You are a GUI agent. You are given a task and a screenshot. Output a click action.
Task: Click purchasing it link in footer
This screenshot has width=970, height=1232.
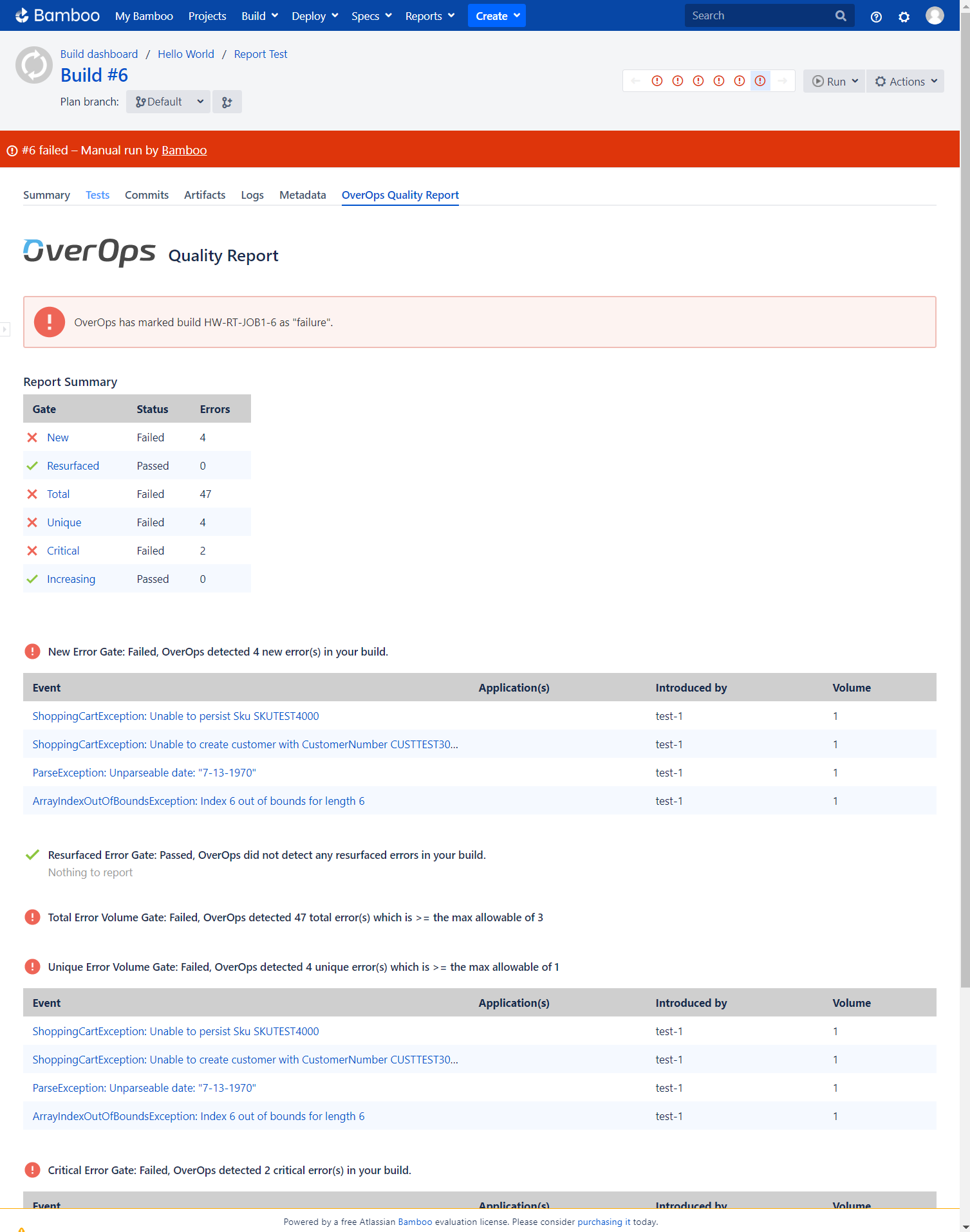[x=604, y=1222]
